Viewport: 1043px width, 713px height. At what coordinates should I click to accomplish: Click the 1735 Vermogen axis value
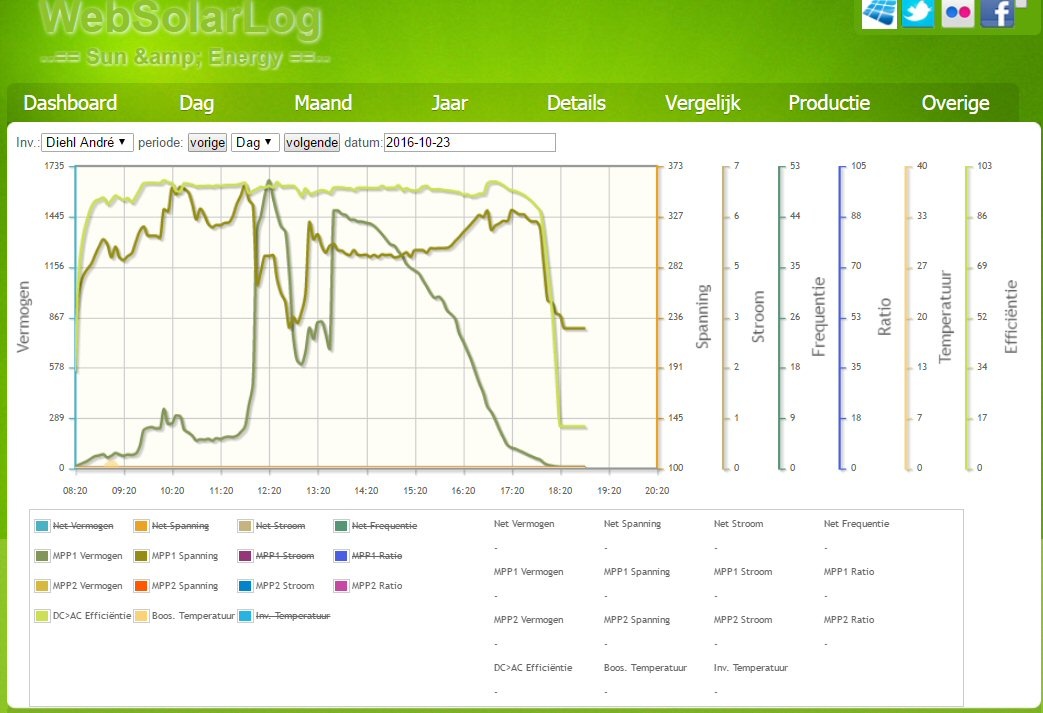coord(55,166)
